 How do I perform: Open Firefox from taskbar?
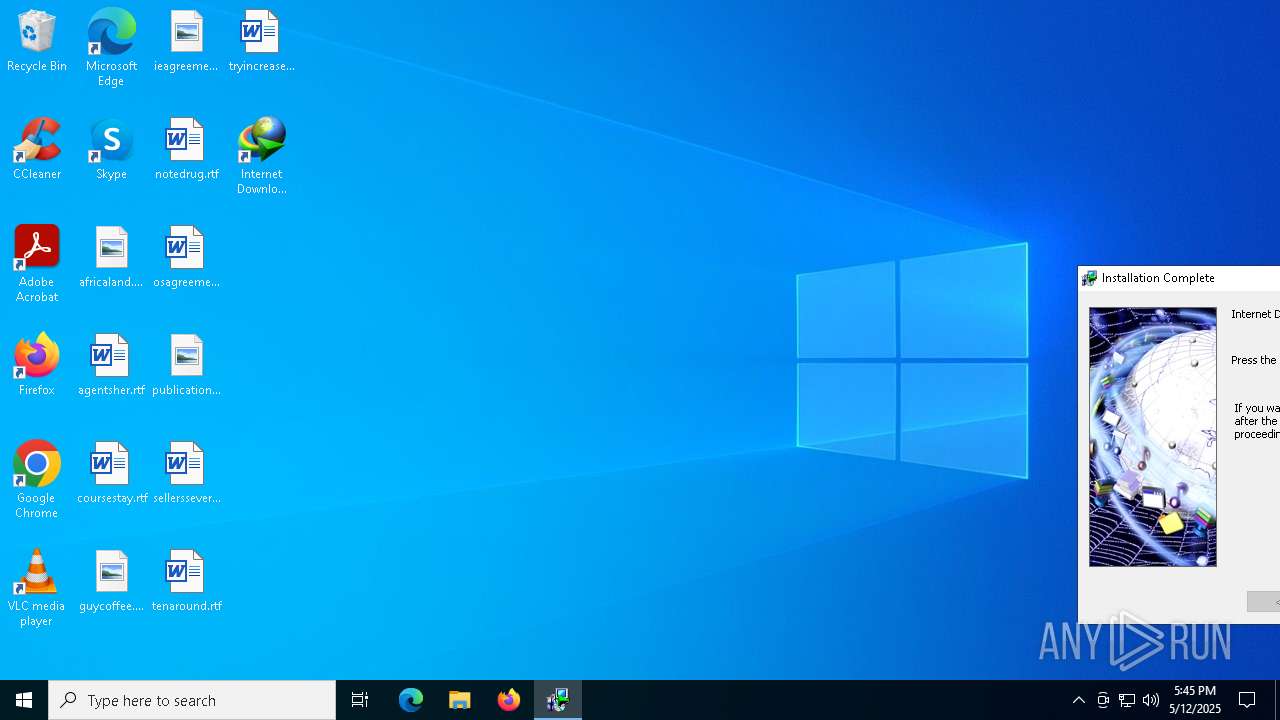tap(509, 700)
